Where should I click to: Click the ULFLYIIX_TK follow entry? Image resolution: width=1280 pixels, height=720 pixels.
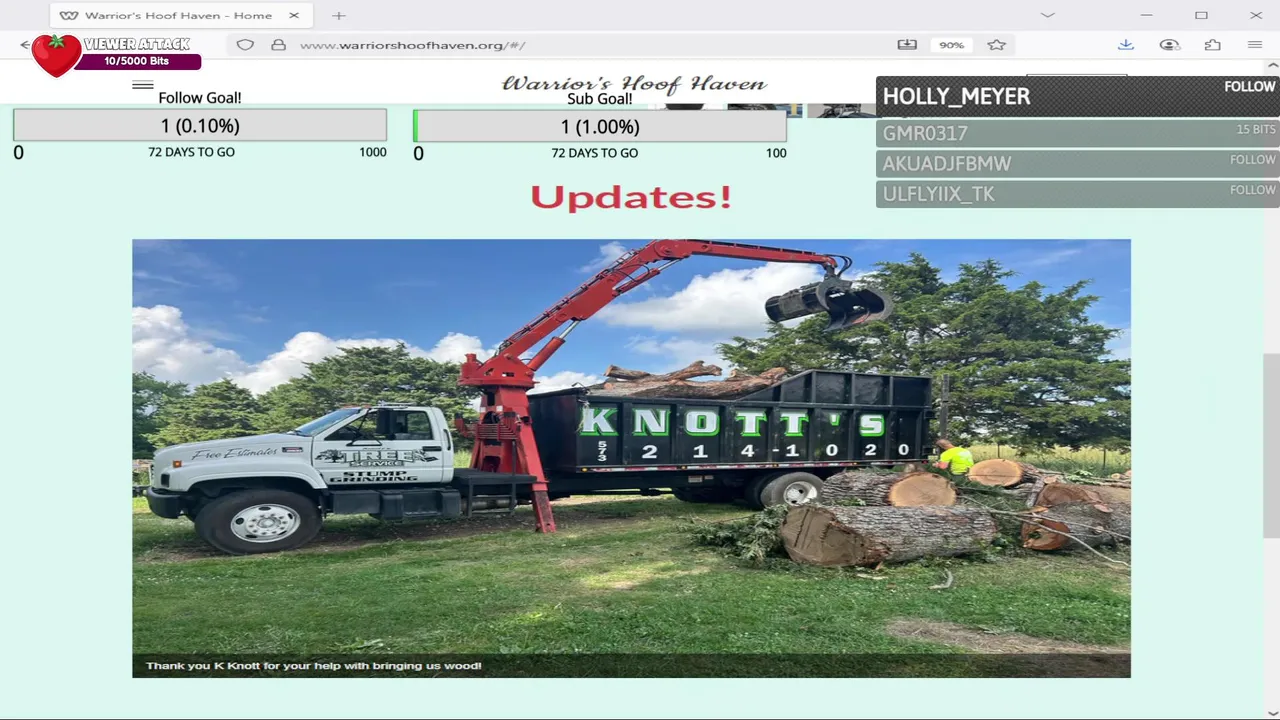(x=1078, y=193)
